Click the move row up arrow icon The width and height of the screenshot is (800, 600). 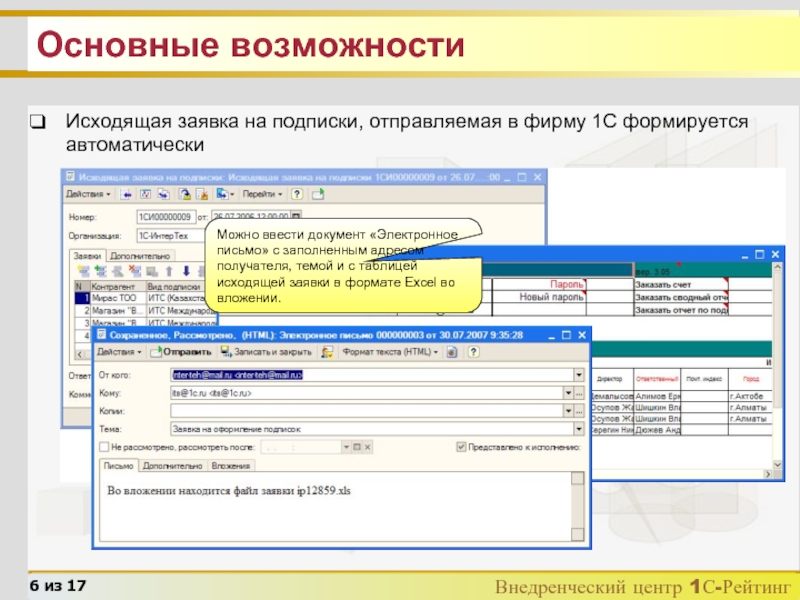(x=169, y=271)
